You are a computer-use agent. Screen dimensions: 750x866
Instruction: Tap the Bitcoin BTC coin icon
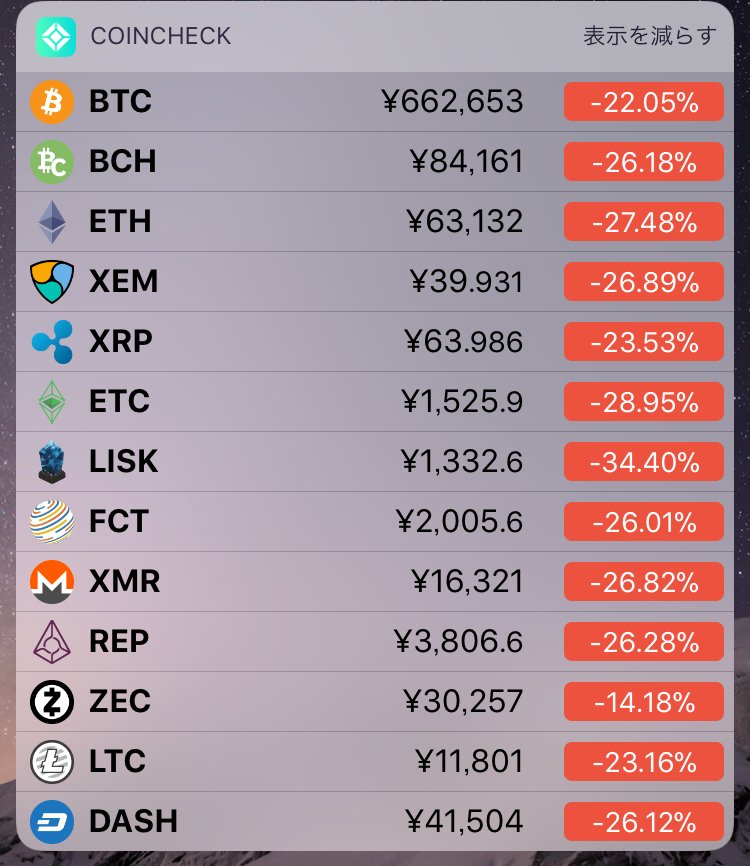tap(52, 102)
